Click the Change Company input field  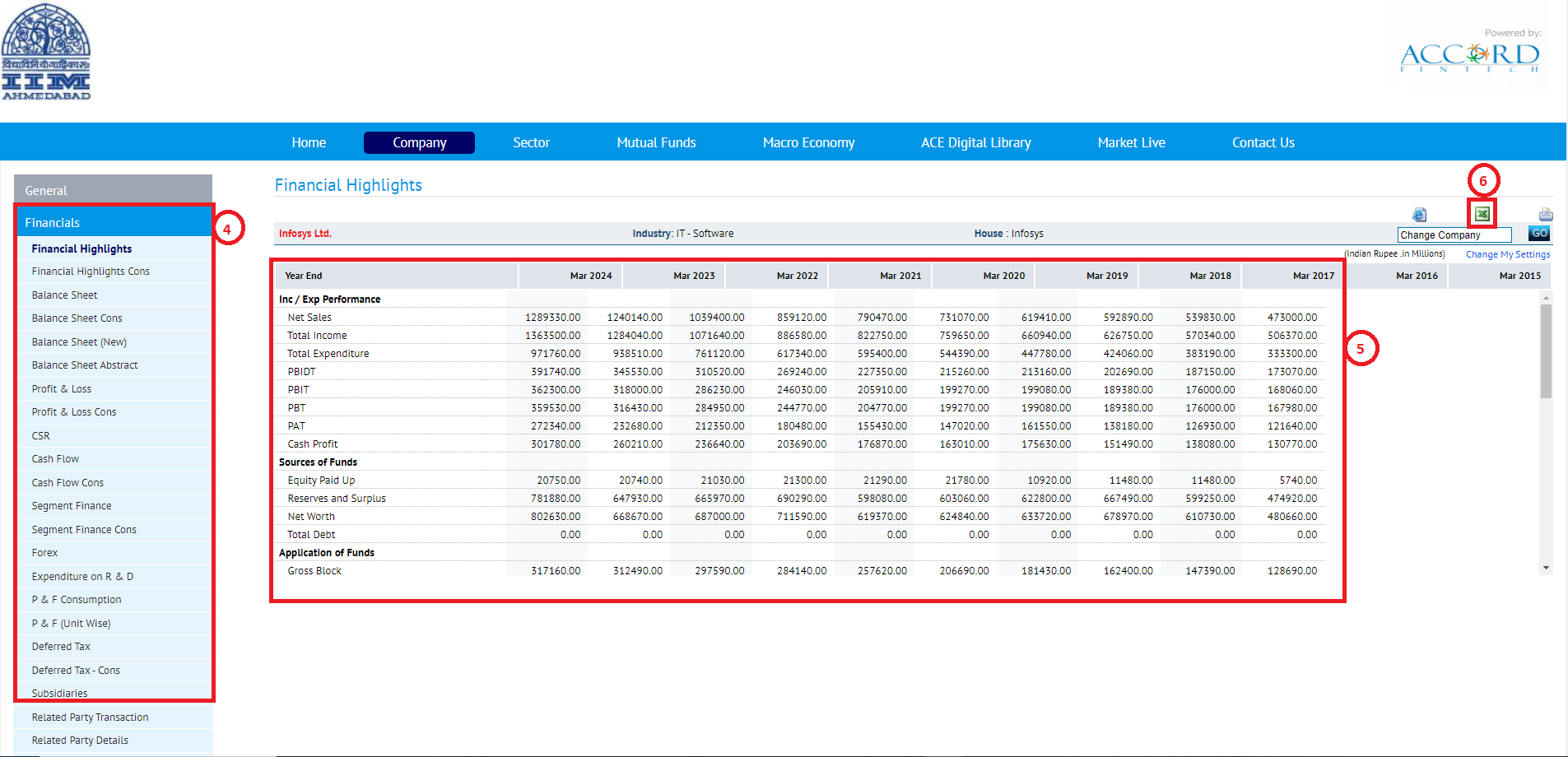click(1454, 235)
